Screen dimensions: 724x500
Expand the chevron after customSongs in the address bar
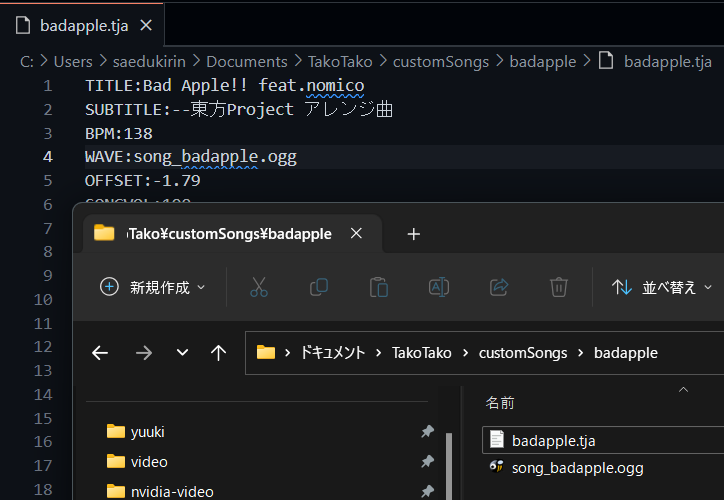pos(580,353)
